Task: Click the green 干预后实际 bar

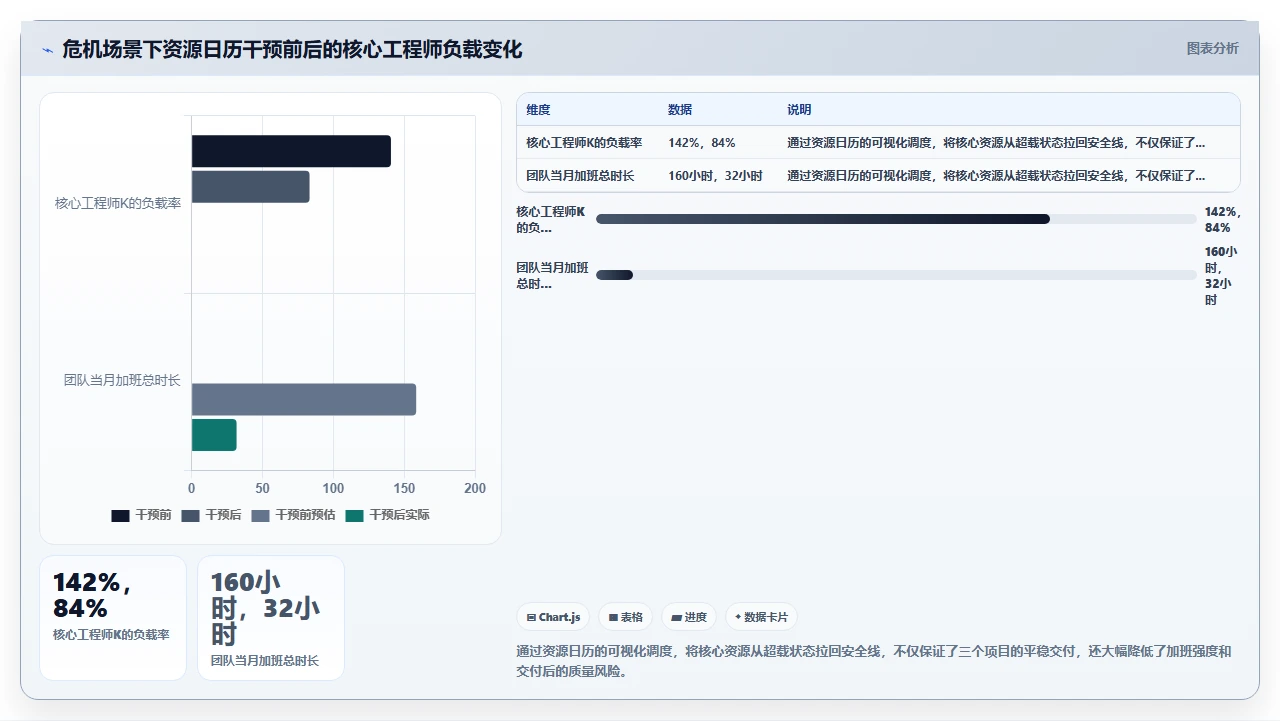Action: pyautogui.click(x=214, y=435)
